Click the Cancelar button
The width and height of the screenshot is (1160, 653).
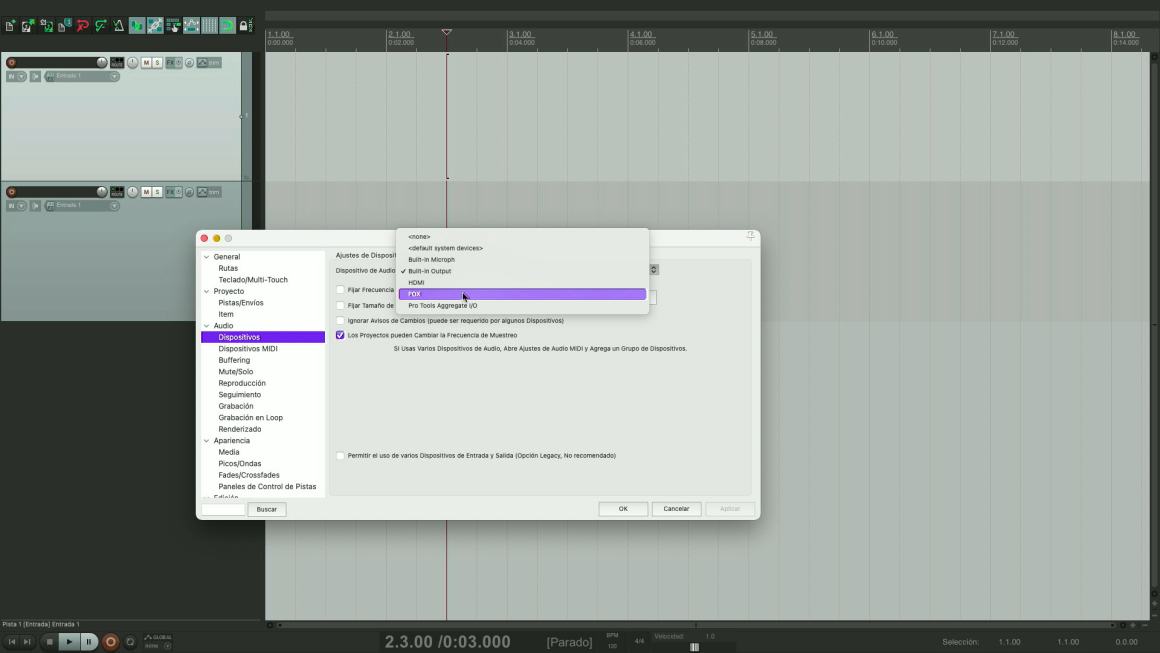(676, 509)
